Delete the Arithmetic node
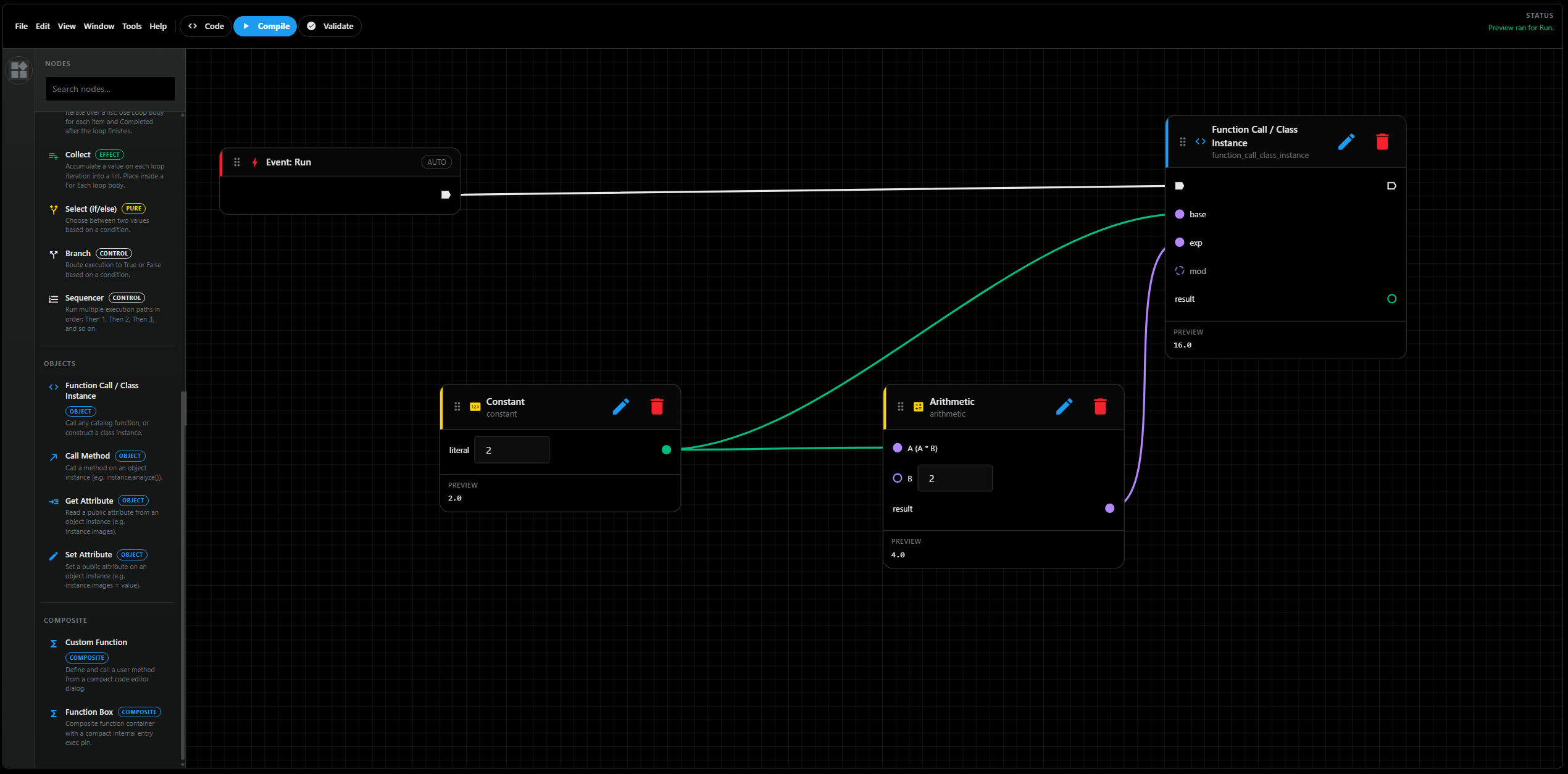The image size is (1568, 774). pos(1100,407)
